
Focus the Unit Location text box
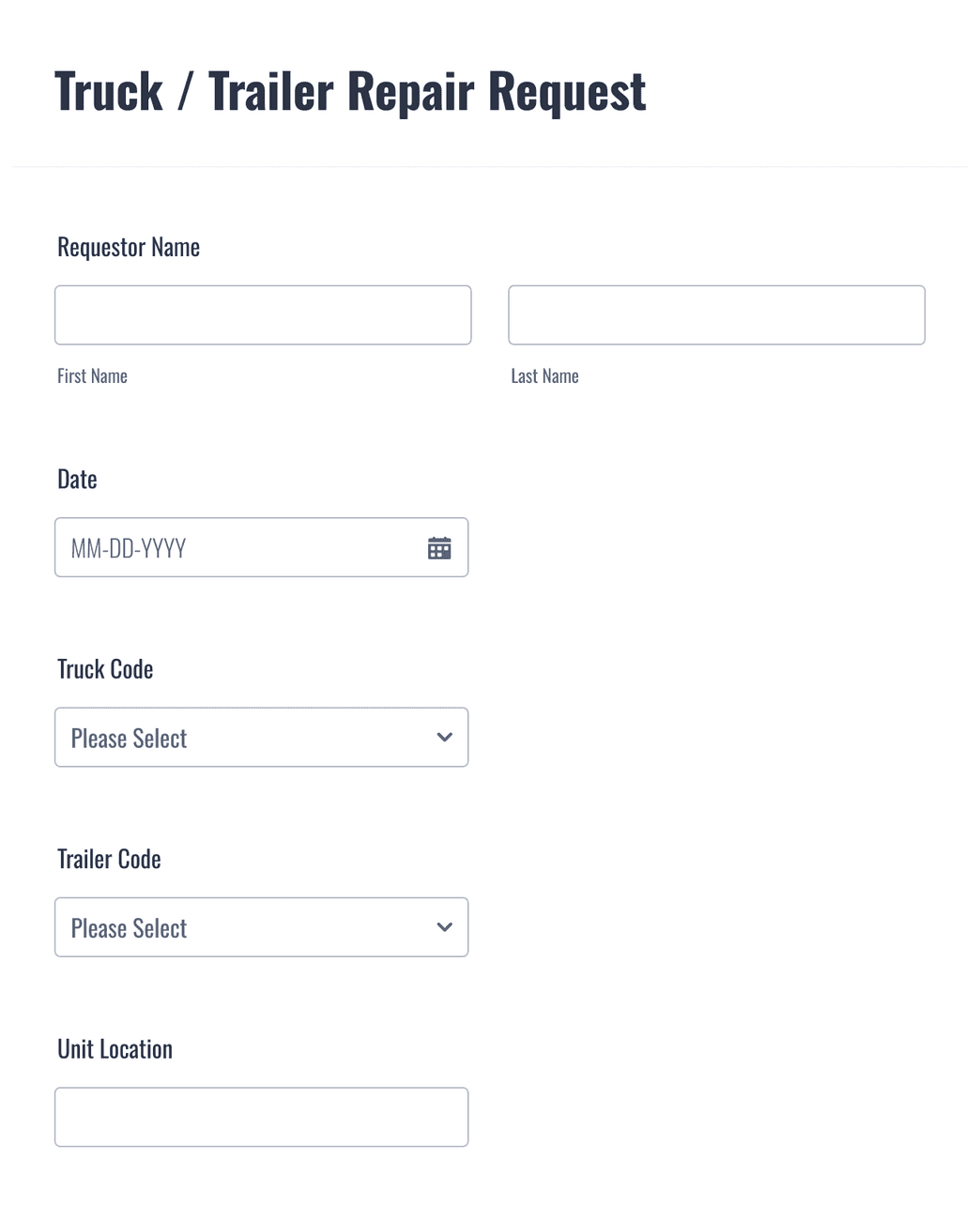coord(261,1117)
